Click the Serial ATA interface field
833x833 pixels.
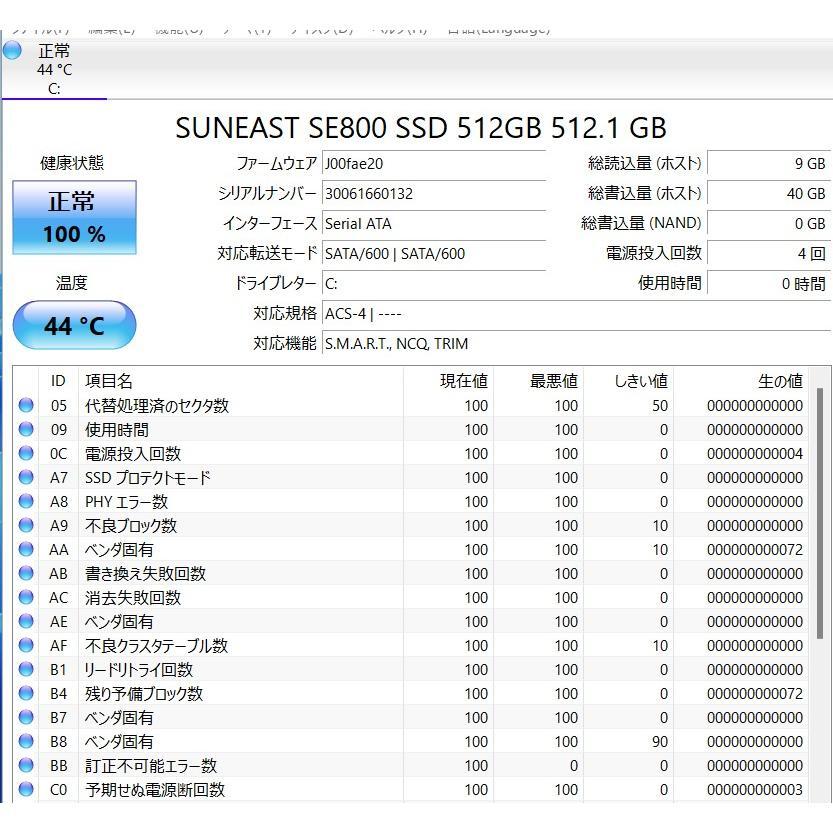[434, 224]
